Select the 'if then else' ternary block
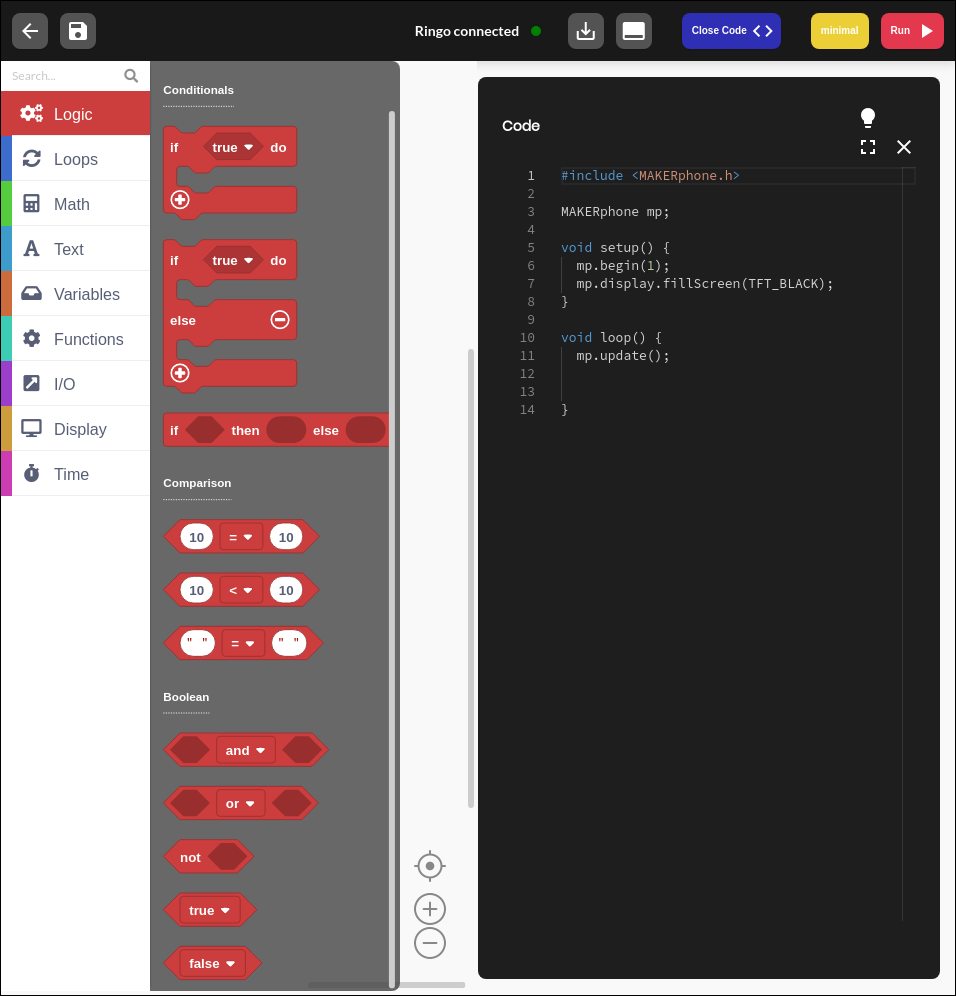Screen dimensions: 956x996 click(x=276, y=430)
